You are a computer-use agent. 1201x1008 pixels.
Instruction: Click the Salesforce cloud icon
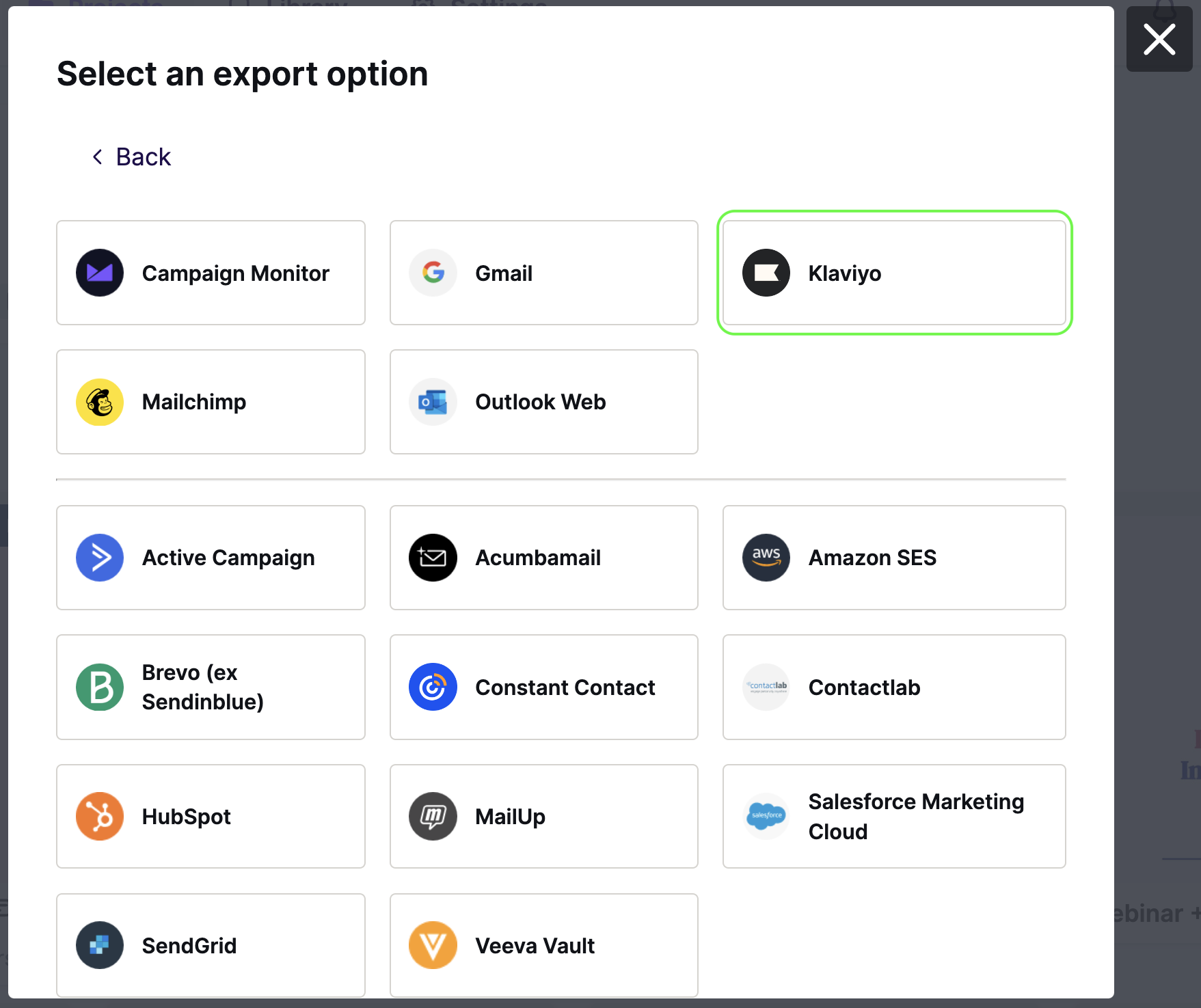pos(766,816)
